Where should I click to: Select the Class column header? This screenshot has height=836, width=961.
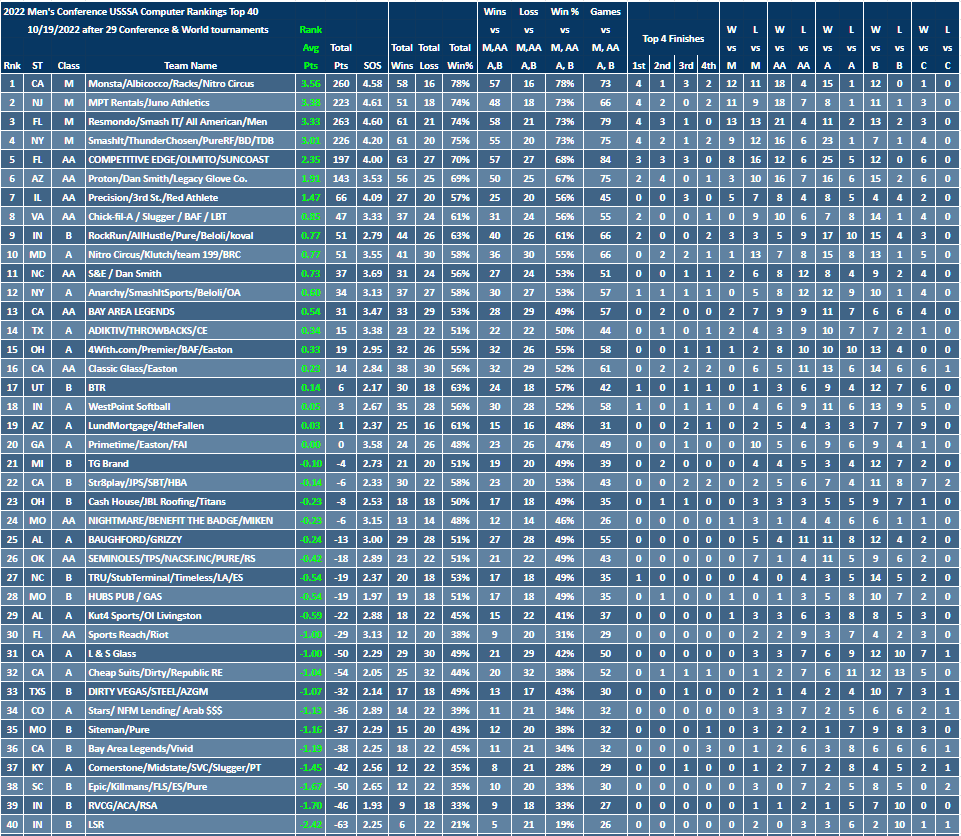69,66
